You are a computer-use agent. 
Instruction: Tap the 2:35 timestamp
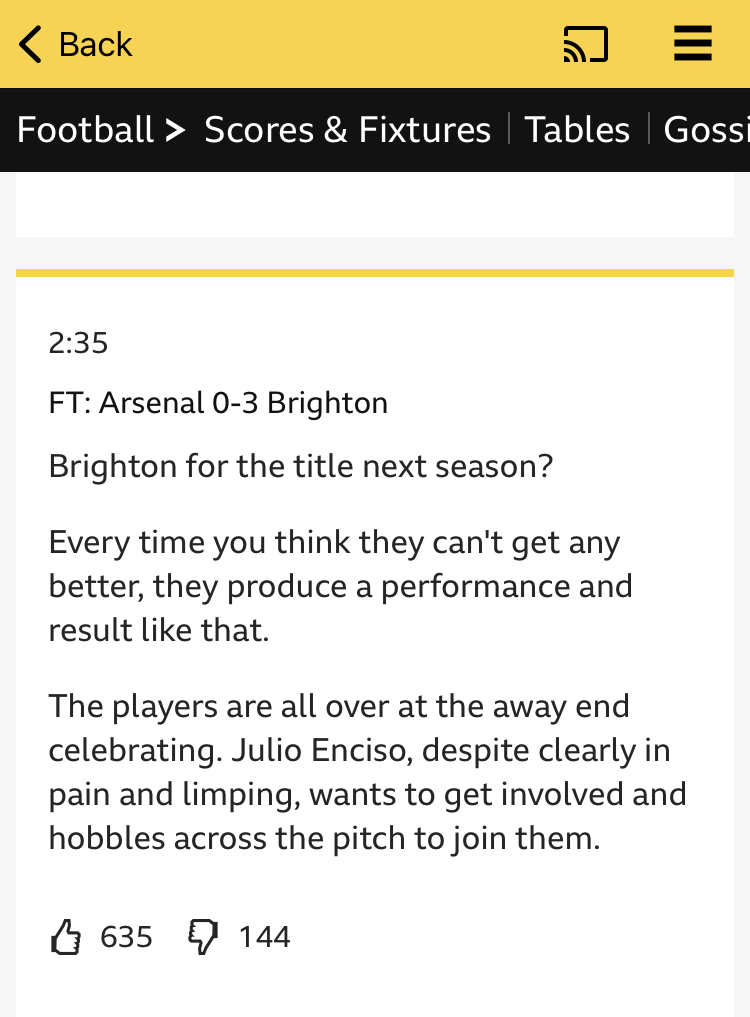coord(78,342)
